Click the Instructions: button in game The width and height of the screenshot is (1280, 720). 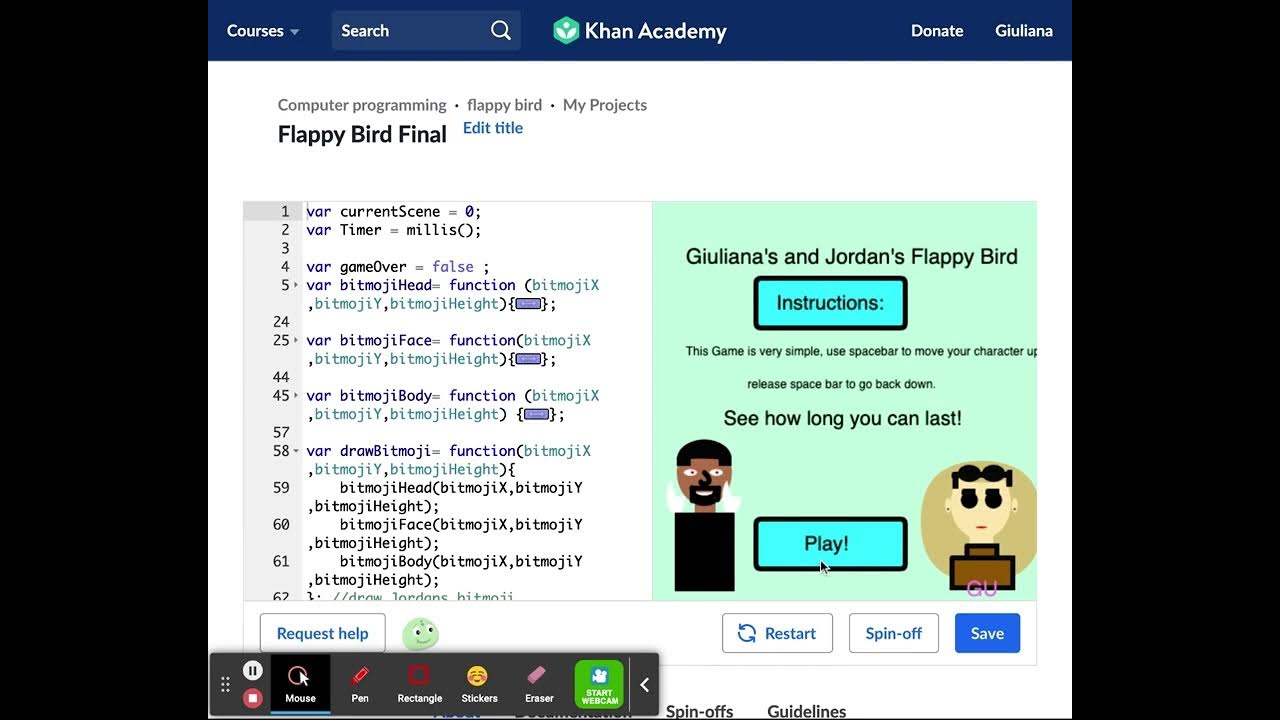[830, 303]
